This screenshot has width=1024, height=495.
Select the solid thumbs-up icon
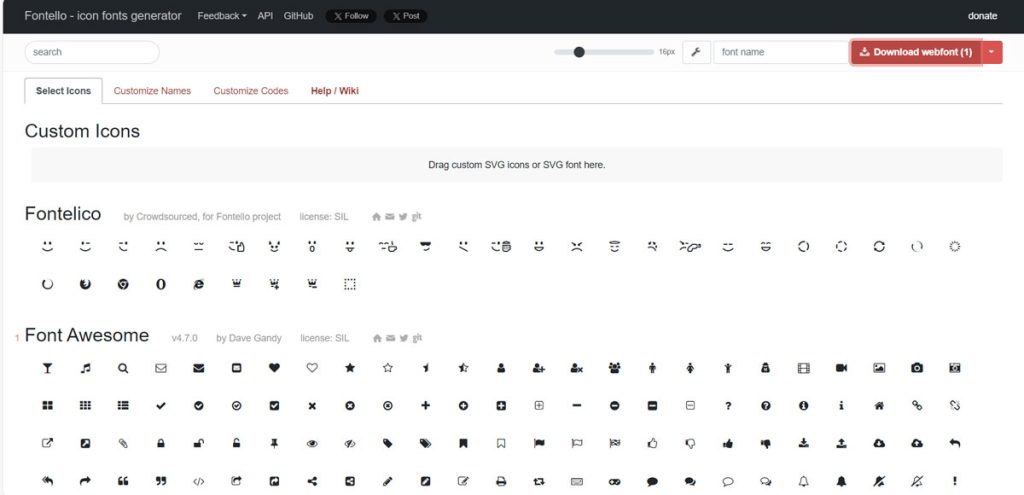click(728, 443)
